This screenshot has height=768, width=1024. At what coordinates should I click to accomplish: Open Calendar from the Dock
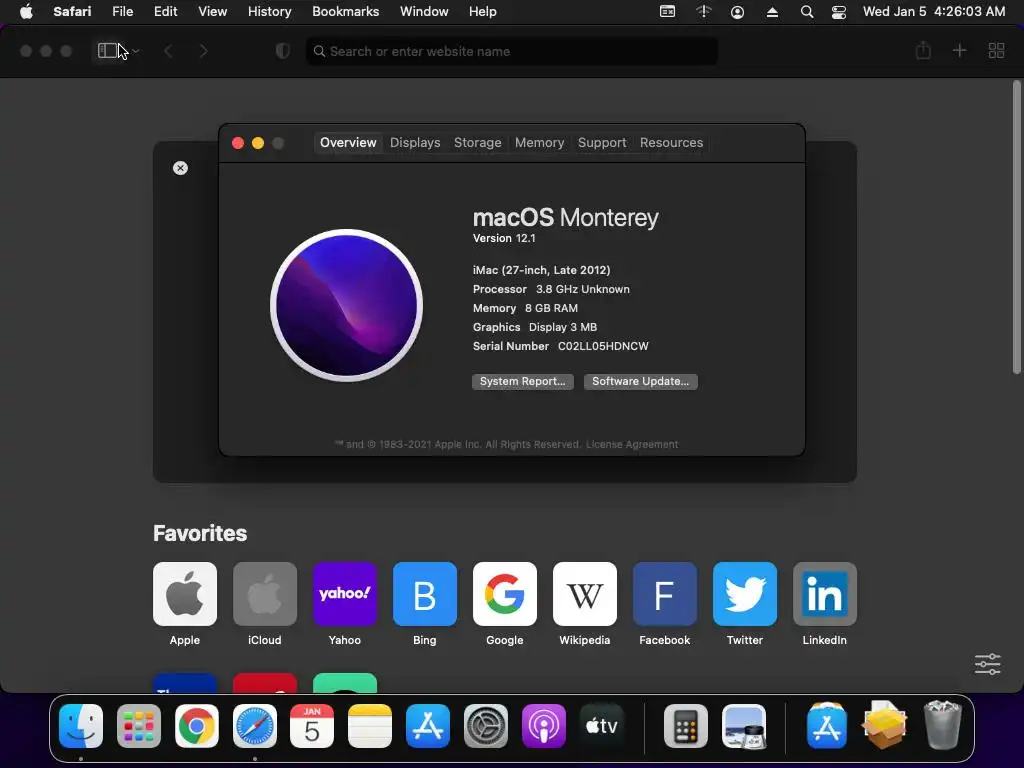click(312, 726)
